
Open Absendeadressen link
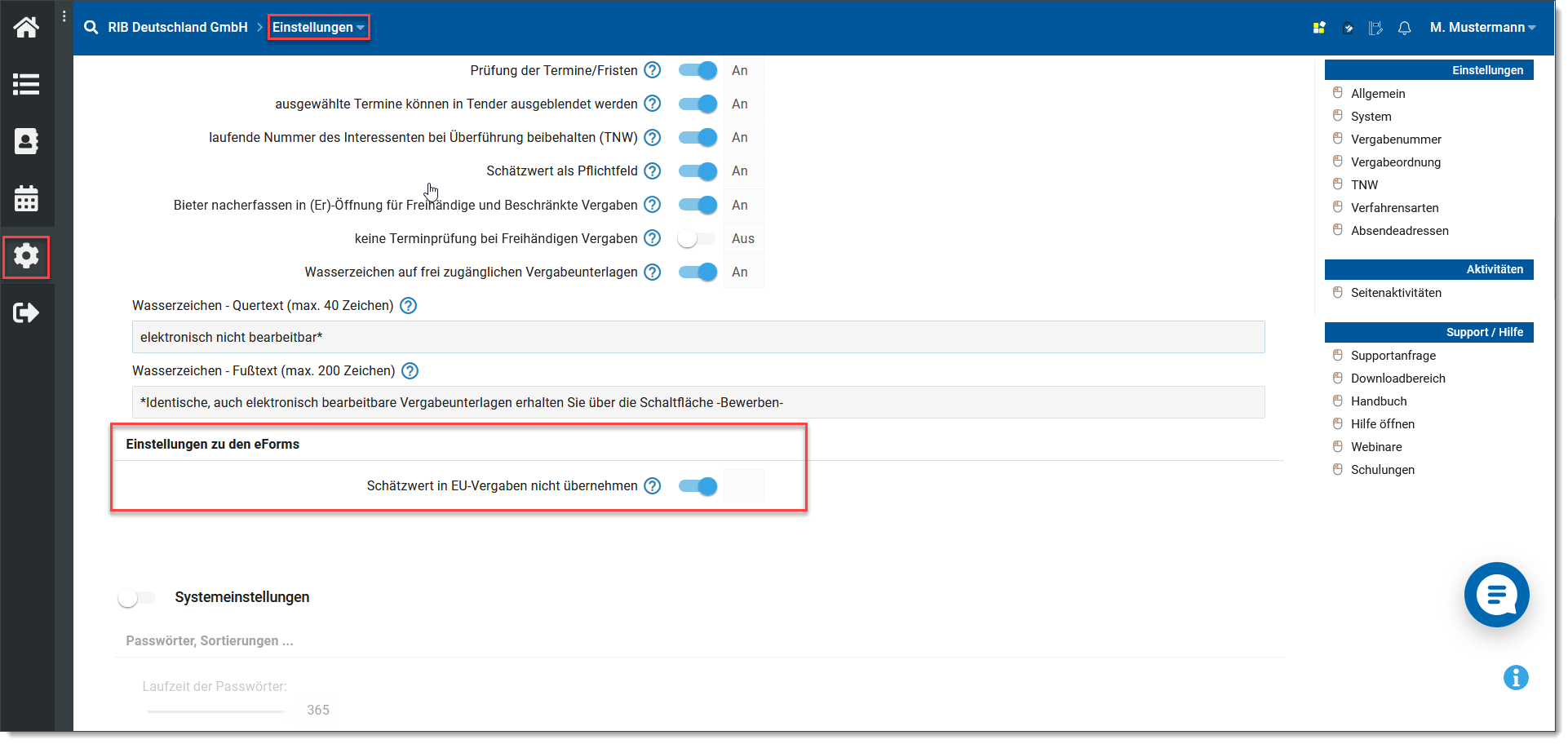(x=1399, y=231)
